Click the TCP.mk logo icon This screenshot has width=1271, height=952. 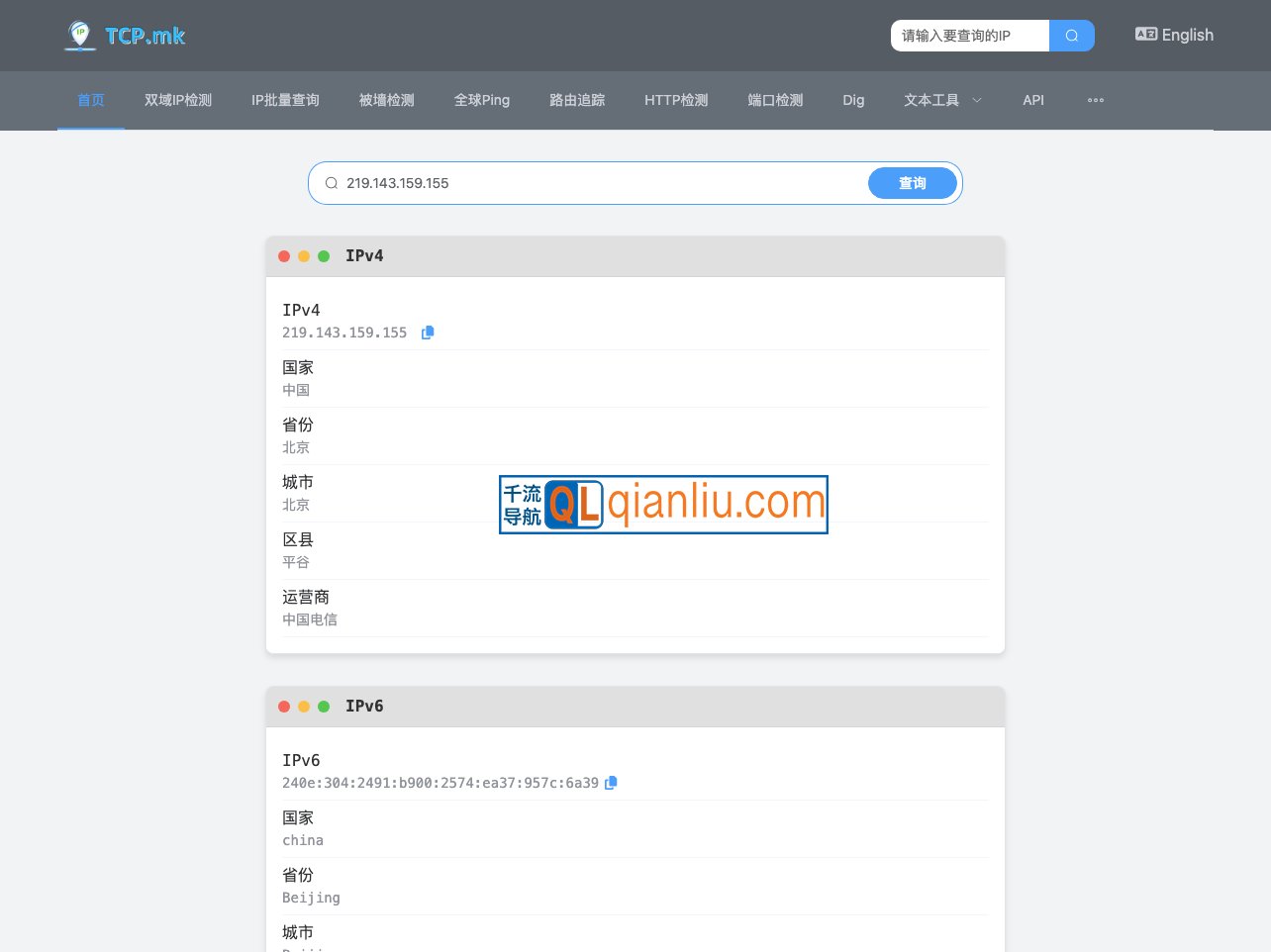[78, 32]
